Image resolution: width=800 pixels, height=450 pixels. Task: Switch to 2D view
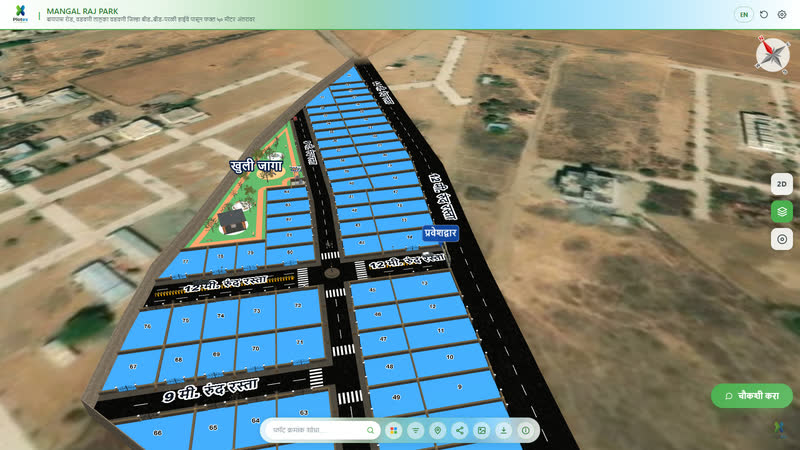[x=782, y=184]
